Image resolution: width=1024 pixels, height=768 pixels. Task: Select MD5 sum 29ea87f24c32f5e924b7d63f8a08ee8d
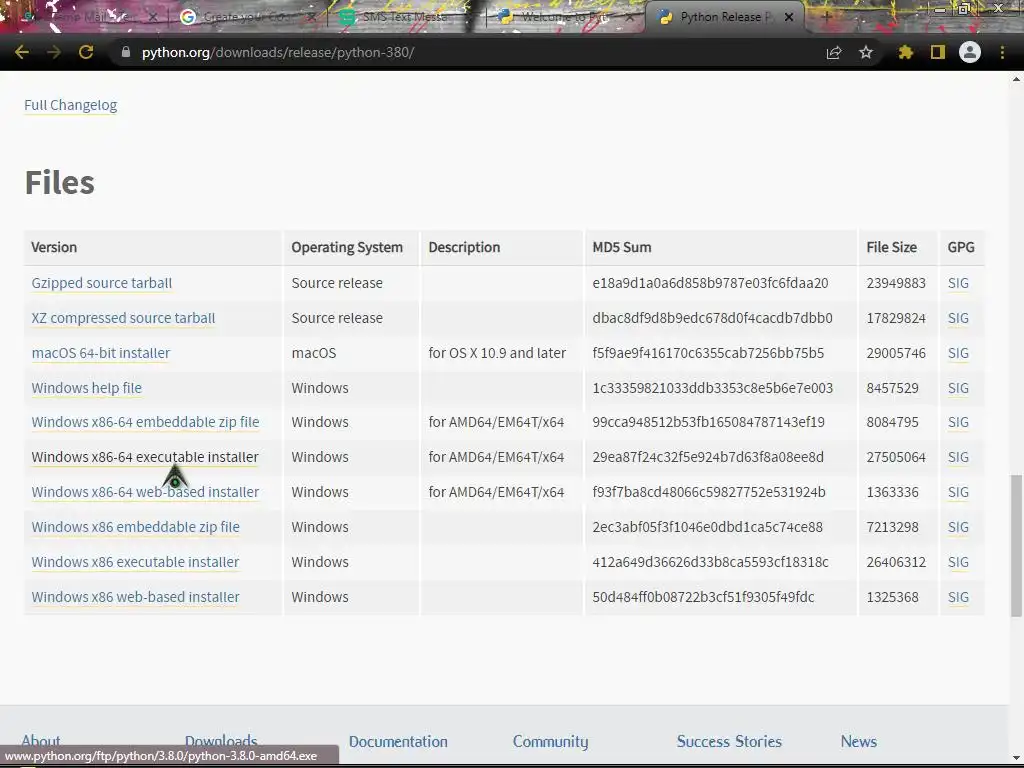point(708,457)
